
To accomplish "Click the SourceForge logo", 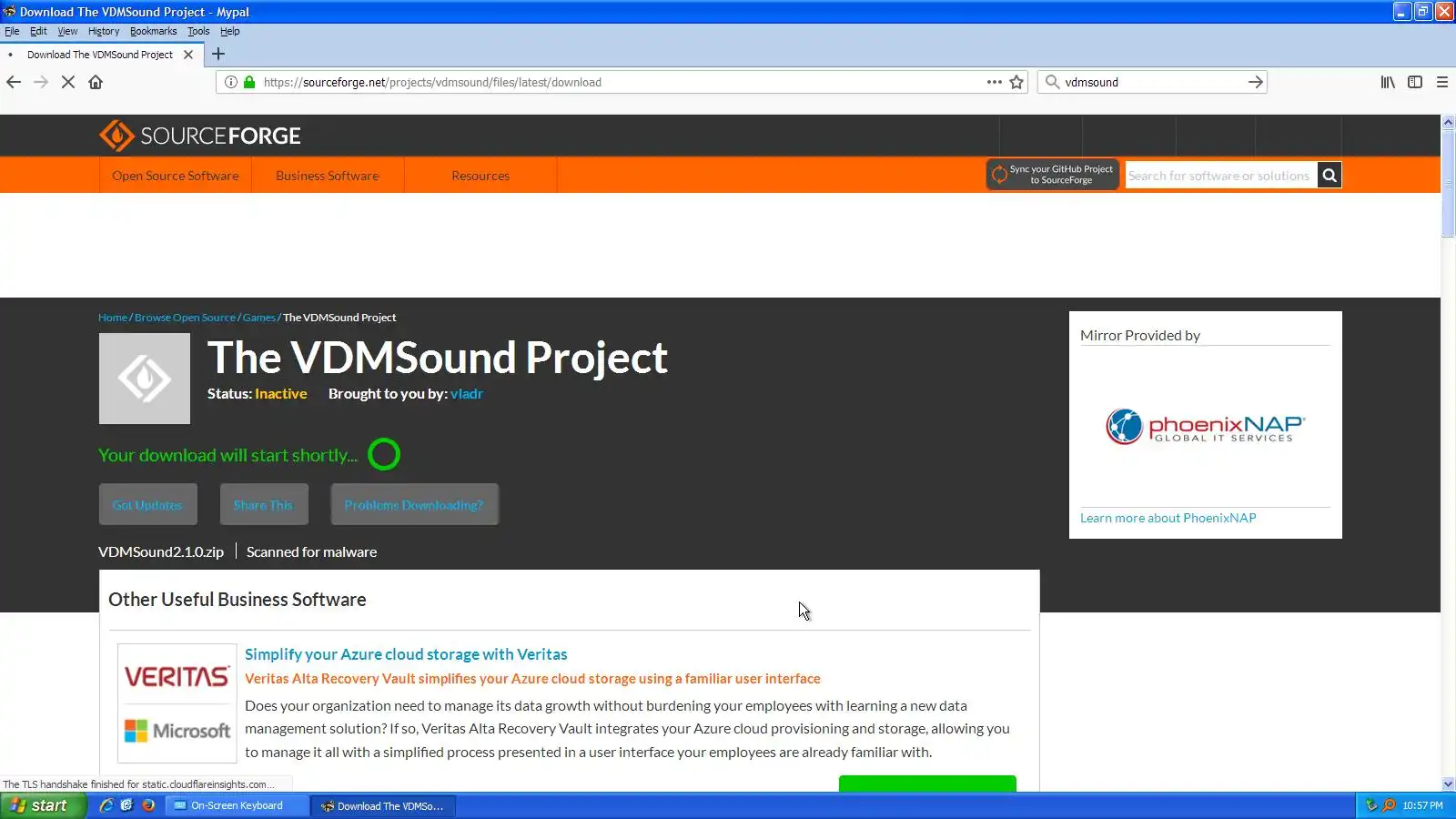I will point(200,136).
